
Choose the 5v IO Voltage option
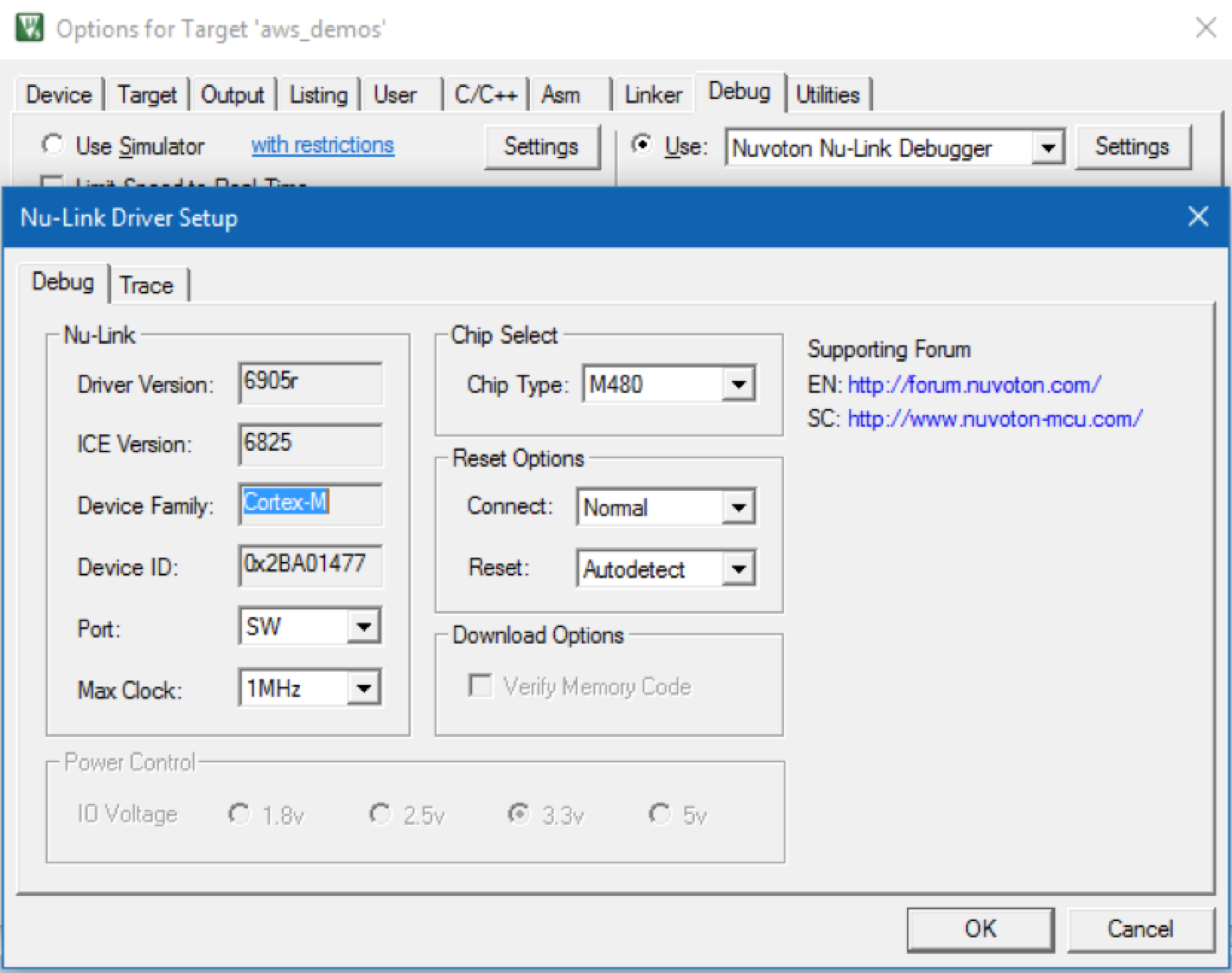coord(660,813)
